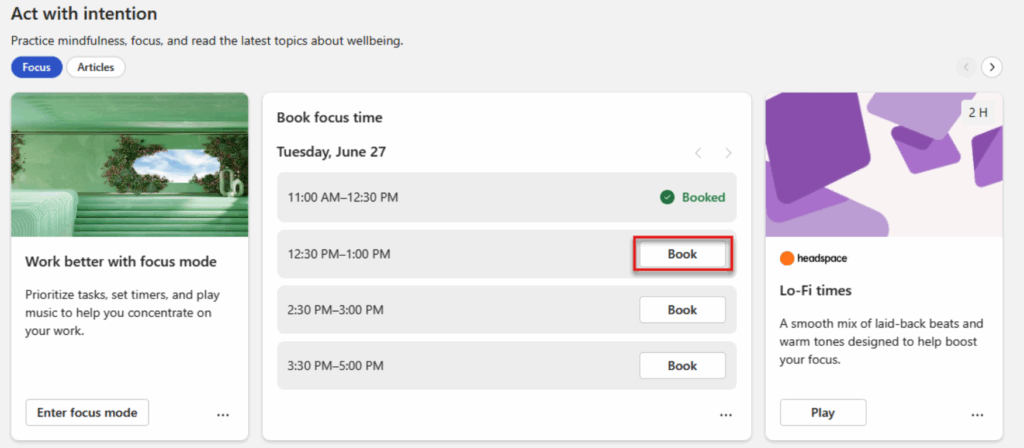The width and height of the screenshot is (1024, 448).
Task: Go to the next day in Book focus time
Action: 728,153
